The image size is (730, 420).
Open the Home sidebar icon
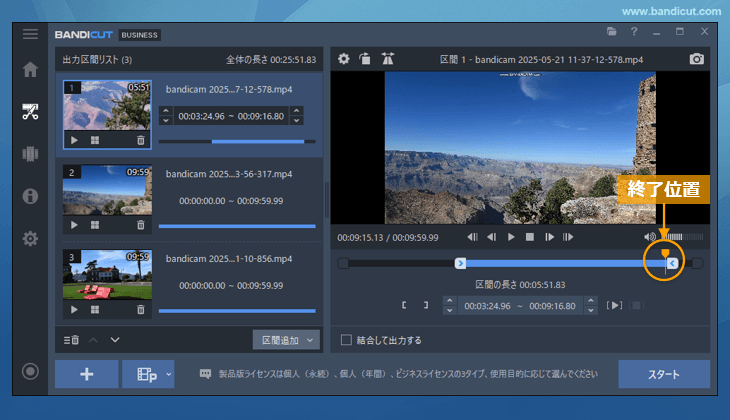point(31,70)
